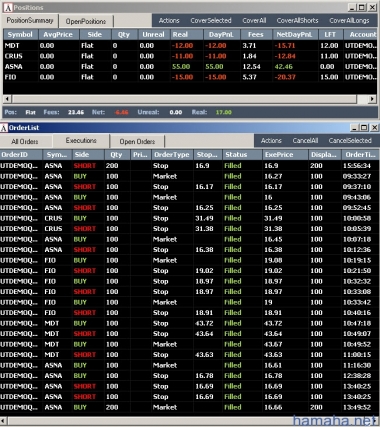
Task: Select the CRUS position row
Action: coord(190,56)
